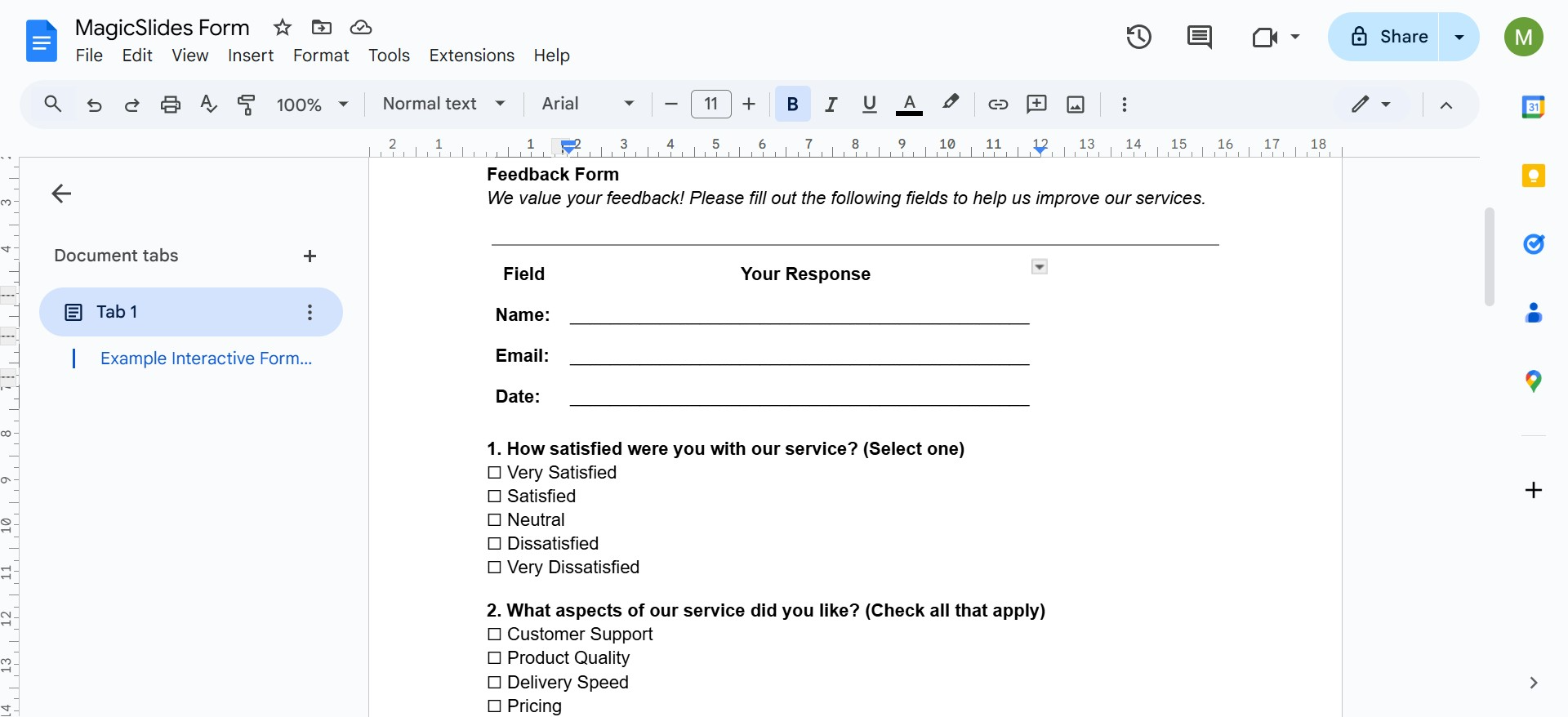
Task: Check the Neutral box
Action: 494,520
